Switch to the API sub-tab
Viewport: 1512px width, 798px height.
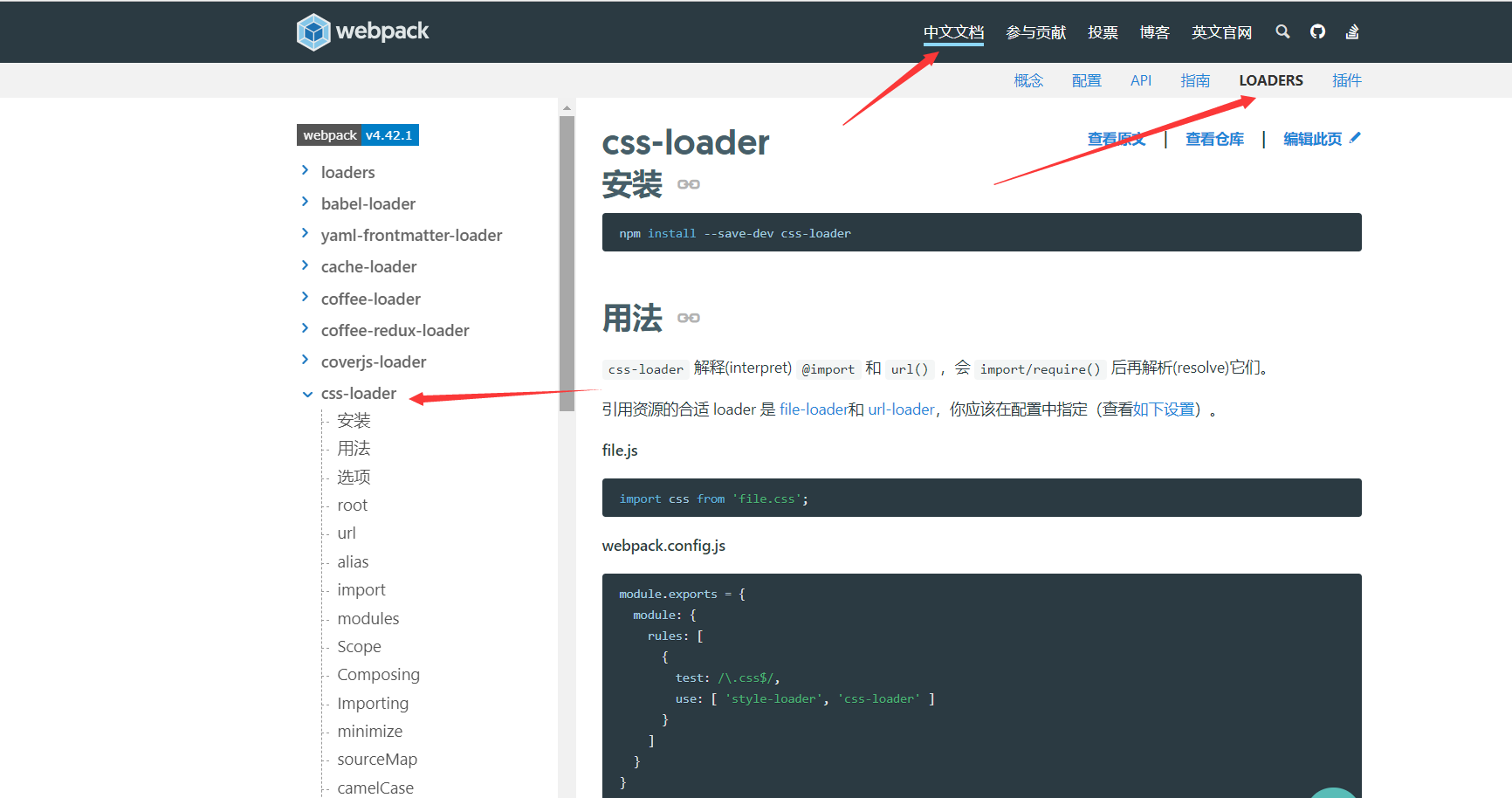(1141, 80)
